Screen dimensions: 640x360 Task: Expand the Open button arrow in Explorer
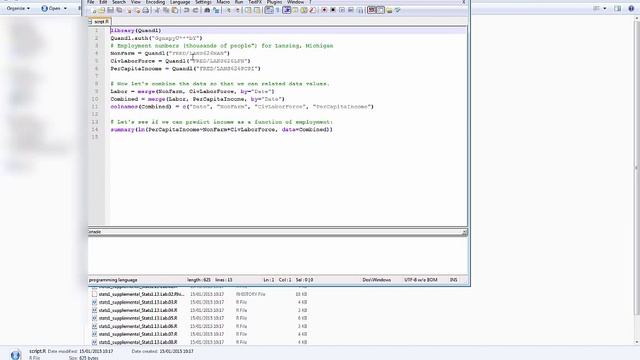coord(65,8)
